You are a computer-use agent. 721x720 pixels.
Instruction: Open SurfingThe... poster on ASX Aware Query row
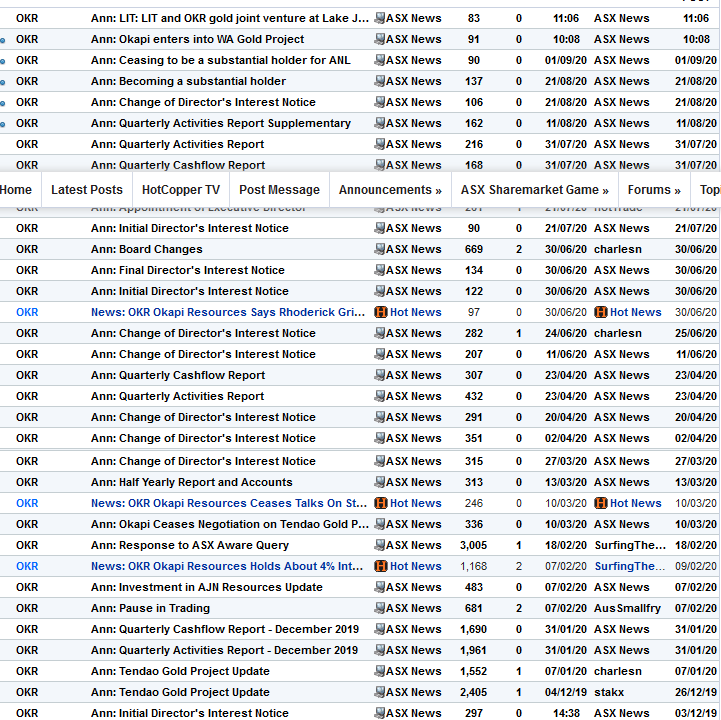pos(629,545)
